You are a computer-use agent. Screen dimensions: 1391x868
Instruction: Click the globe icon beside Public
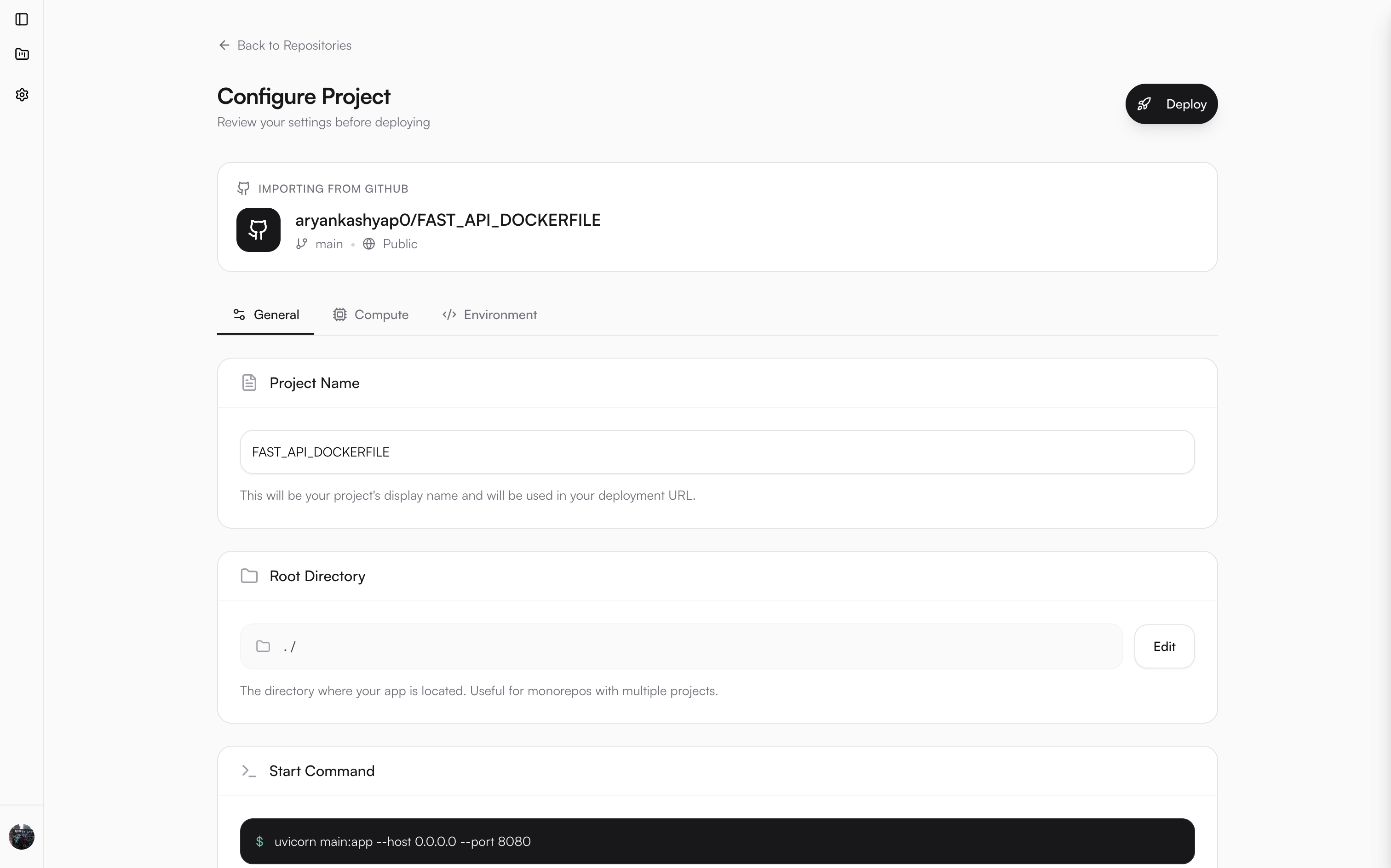click(369, 244)
